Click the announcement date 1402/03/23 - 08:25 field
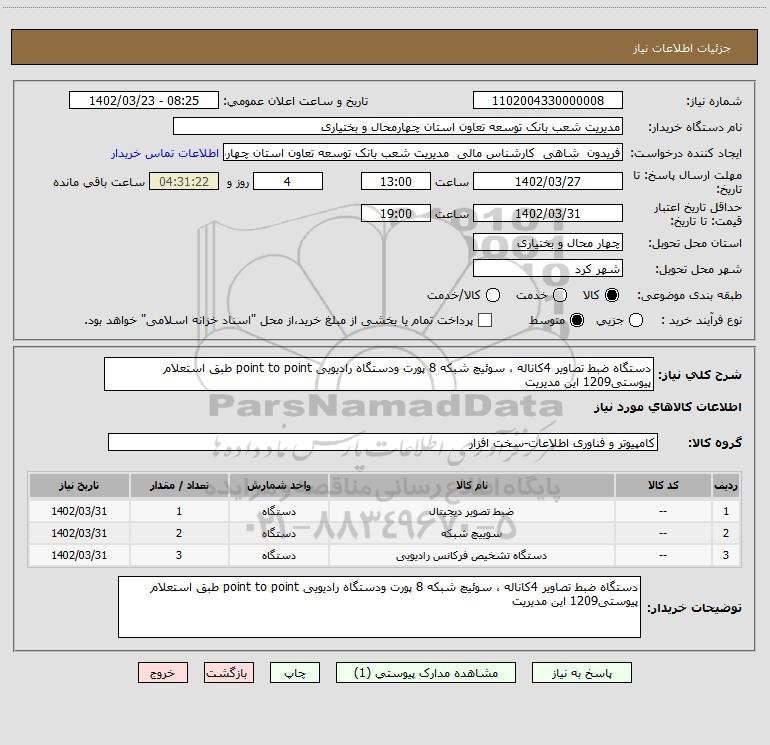Screen dimensions: 770x745 point(144,101)
